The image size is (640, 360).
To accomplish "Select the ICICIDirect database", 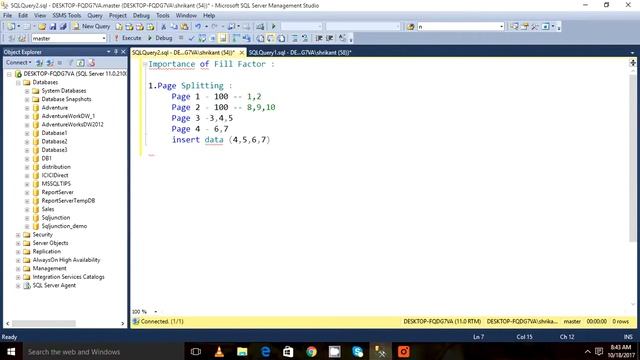I will click(55, 176).
